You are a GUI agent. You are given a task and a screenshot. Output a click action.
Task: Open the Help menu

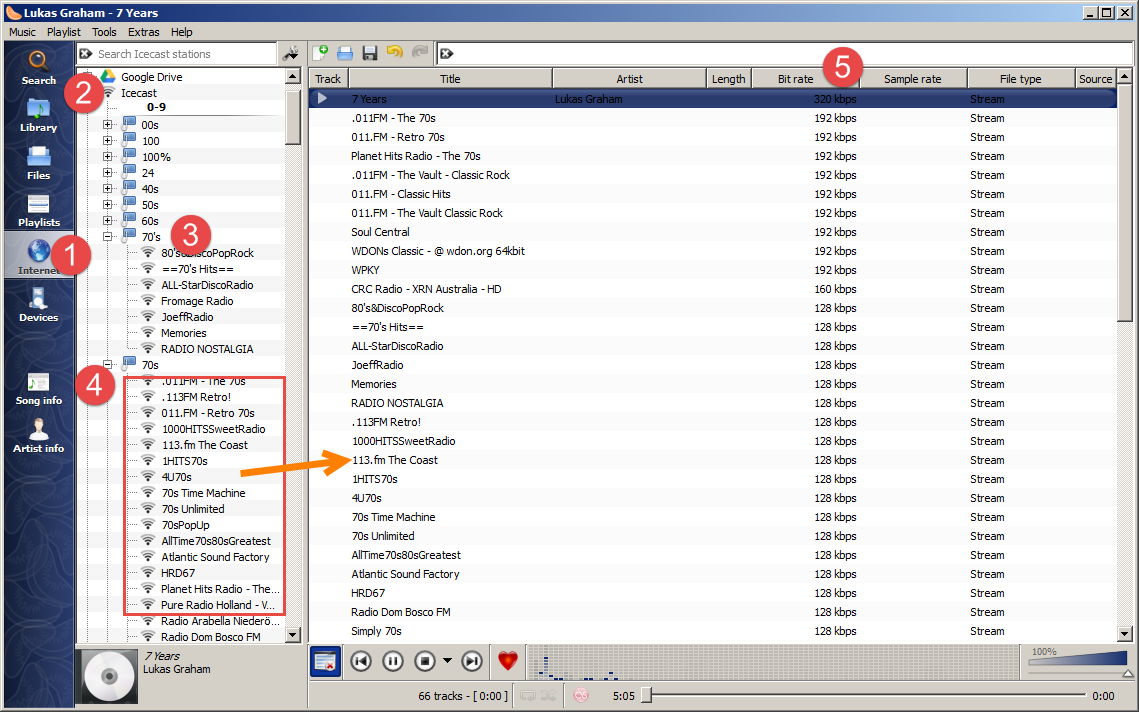(x=182, y=32)
